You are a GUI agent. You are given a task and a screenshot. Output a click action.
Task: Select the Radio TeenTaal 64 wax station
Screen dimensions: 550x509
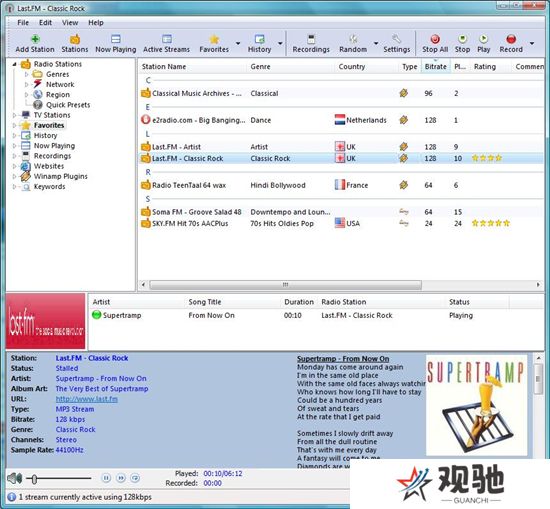click(341, 185)
